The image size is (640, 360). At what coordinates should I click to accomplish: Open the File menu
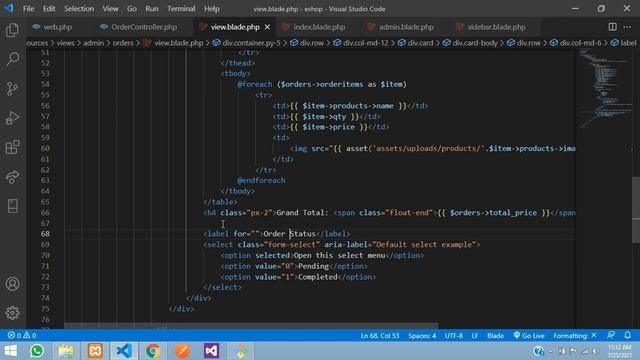click(28, 9)
